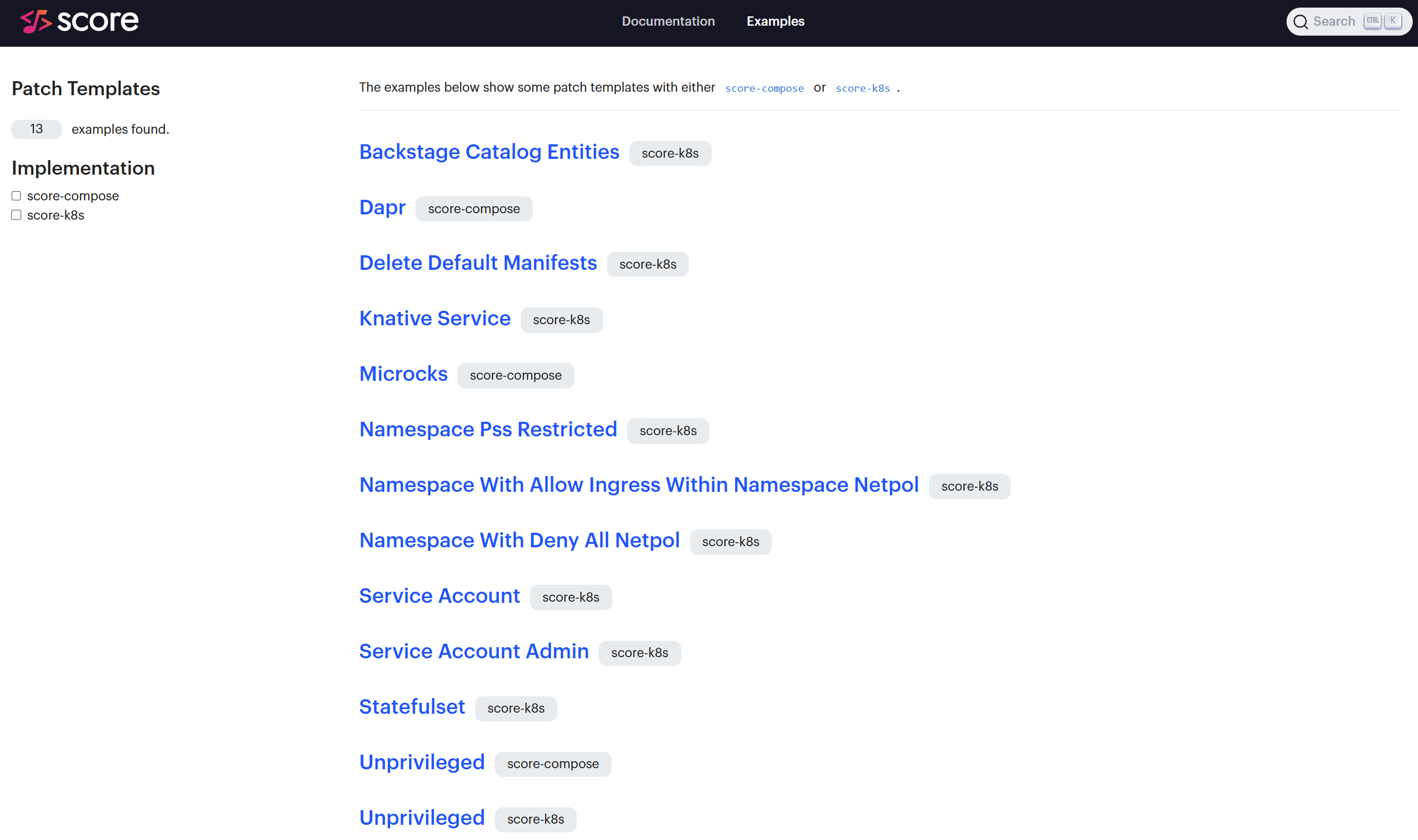Image resolution: width=1418 pixels, height=840 pixels.
Task: Open the Statefulset example
Action: pyautogui.click(x=412, y=706)
